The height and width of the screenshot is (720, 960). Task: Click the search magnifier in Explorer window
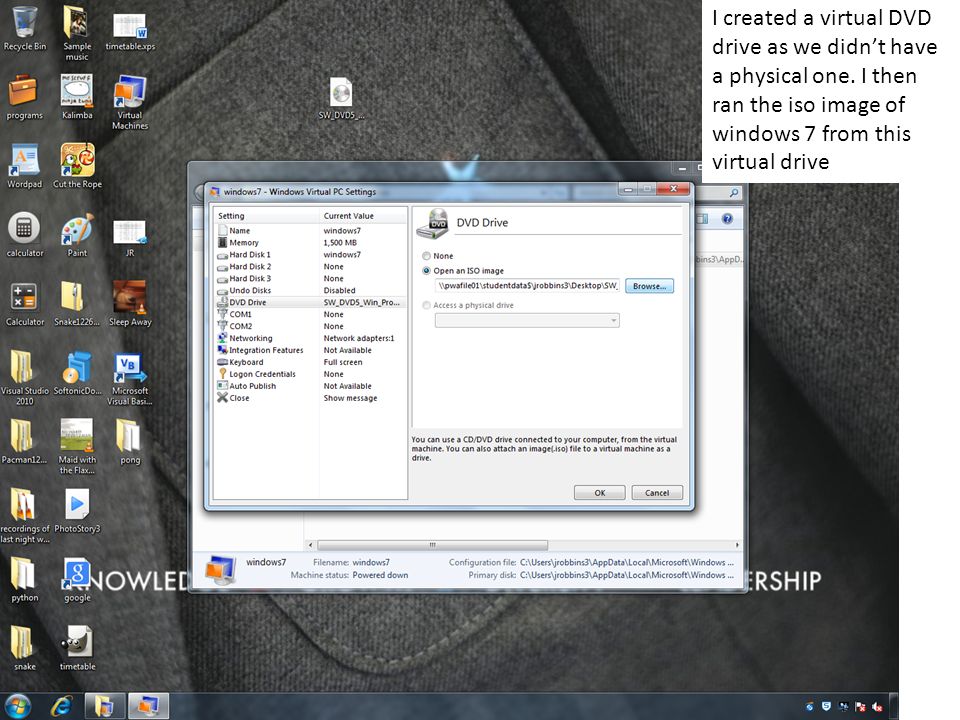[733, 193]
